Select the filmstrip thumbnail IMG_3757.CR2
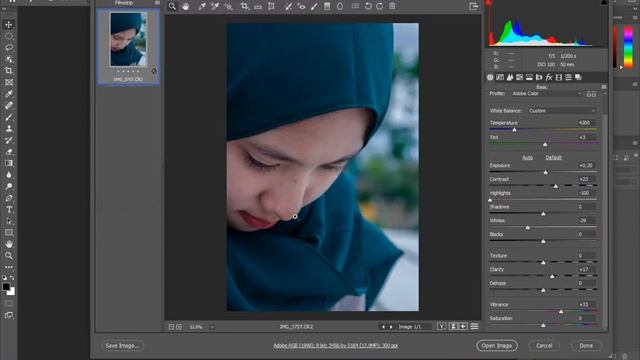This screenshot has height=360, width=640. [128, 46]
